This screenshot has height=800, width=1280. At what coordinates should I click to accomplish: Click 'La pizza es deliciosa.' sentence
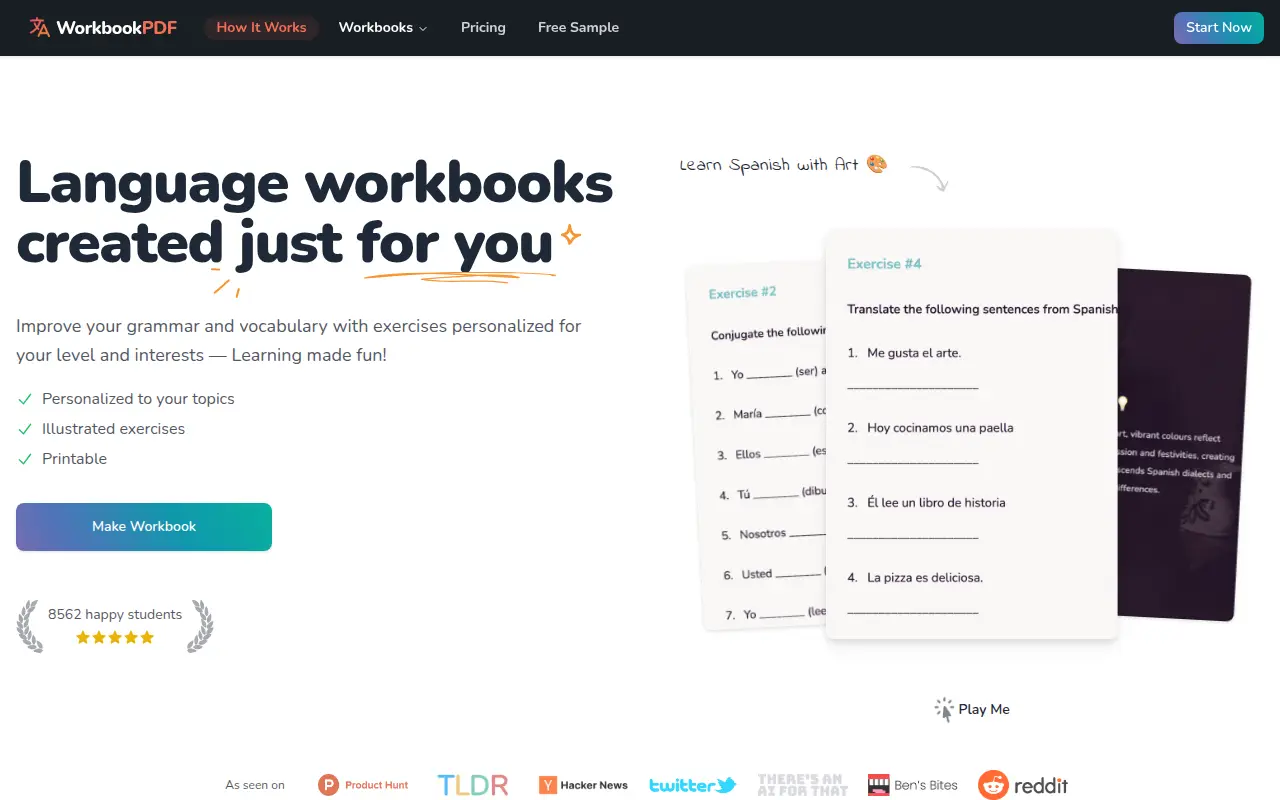point(925,578)
